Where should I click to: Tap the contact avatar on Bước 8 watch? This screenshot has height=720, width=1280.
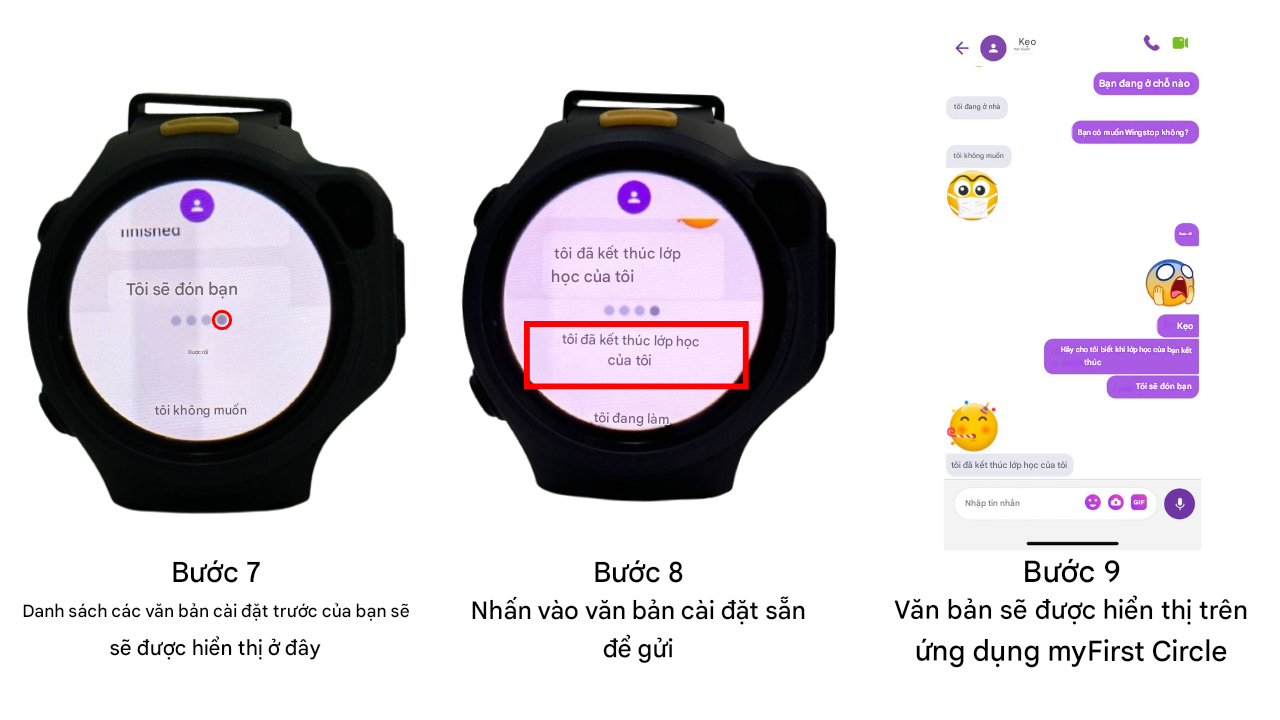pos(634,197)
